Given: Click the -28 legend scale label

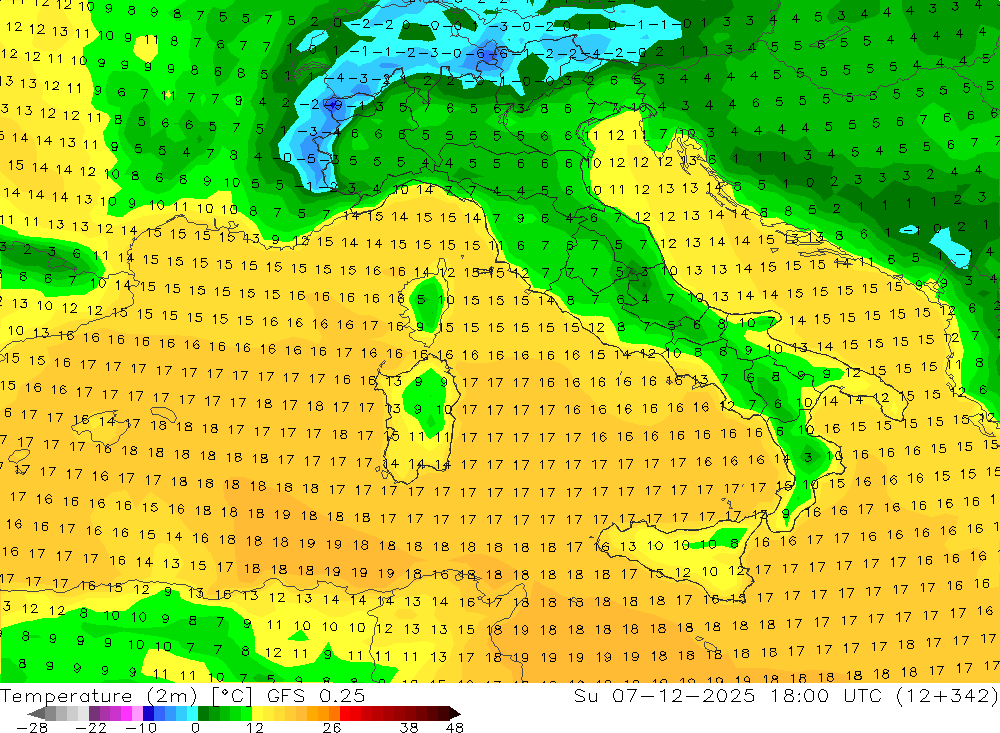Looking at the screenshot, I should tap(32, 727).
